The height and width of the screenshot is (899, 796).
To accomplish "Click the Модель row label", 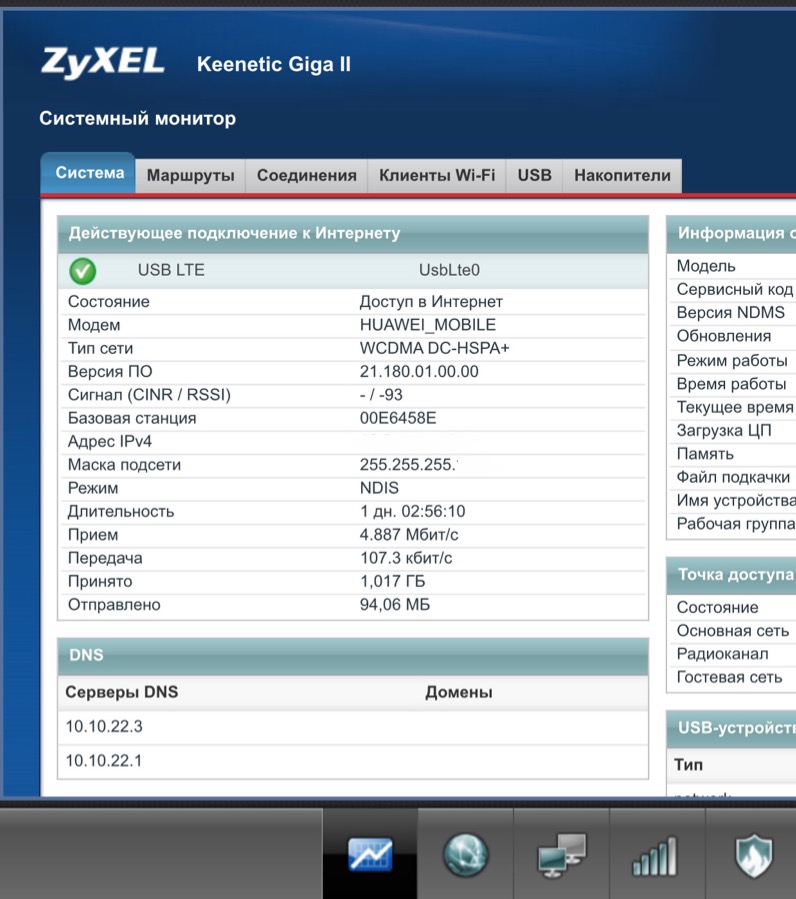I will tap(706, 266).
